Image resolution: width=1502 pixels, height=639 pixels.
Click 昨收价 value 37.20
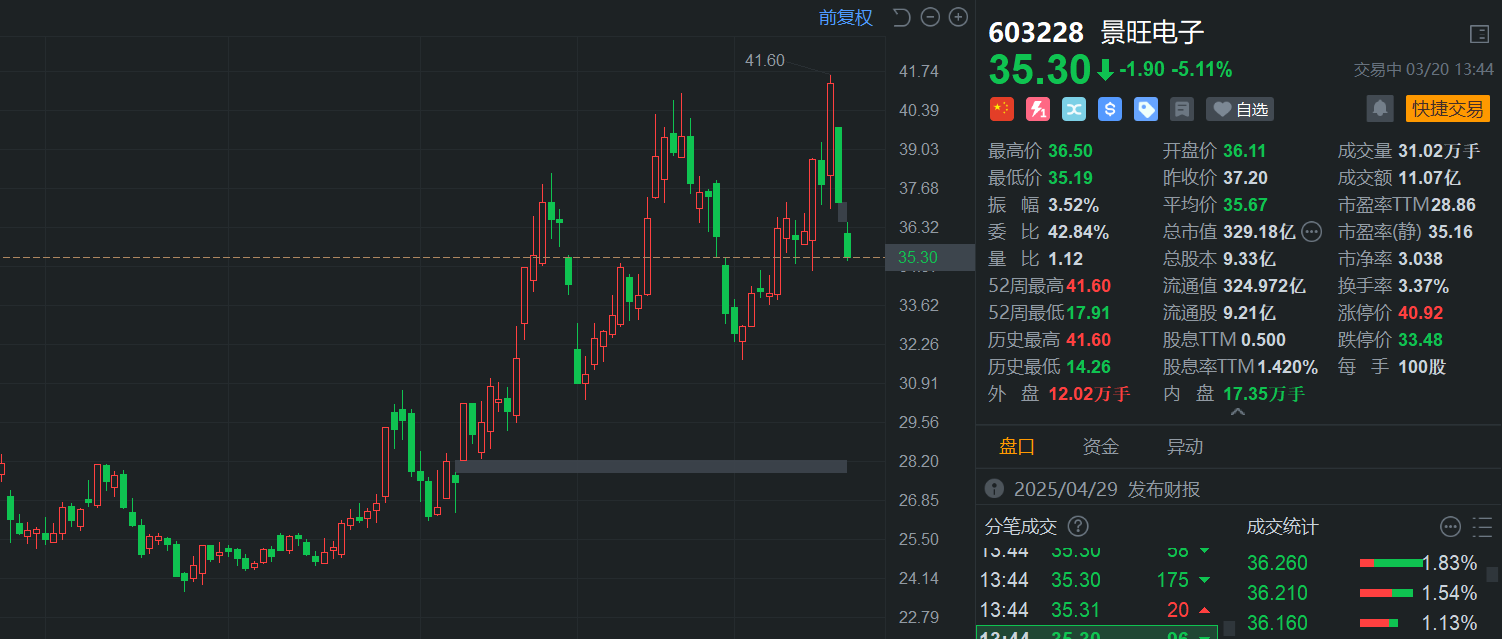tap(1244, 178)
